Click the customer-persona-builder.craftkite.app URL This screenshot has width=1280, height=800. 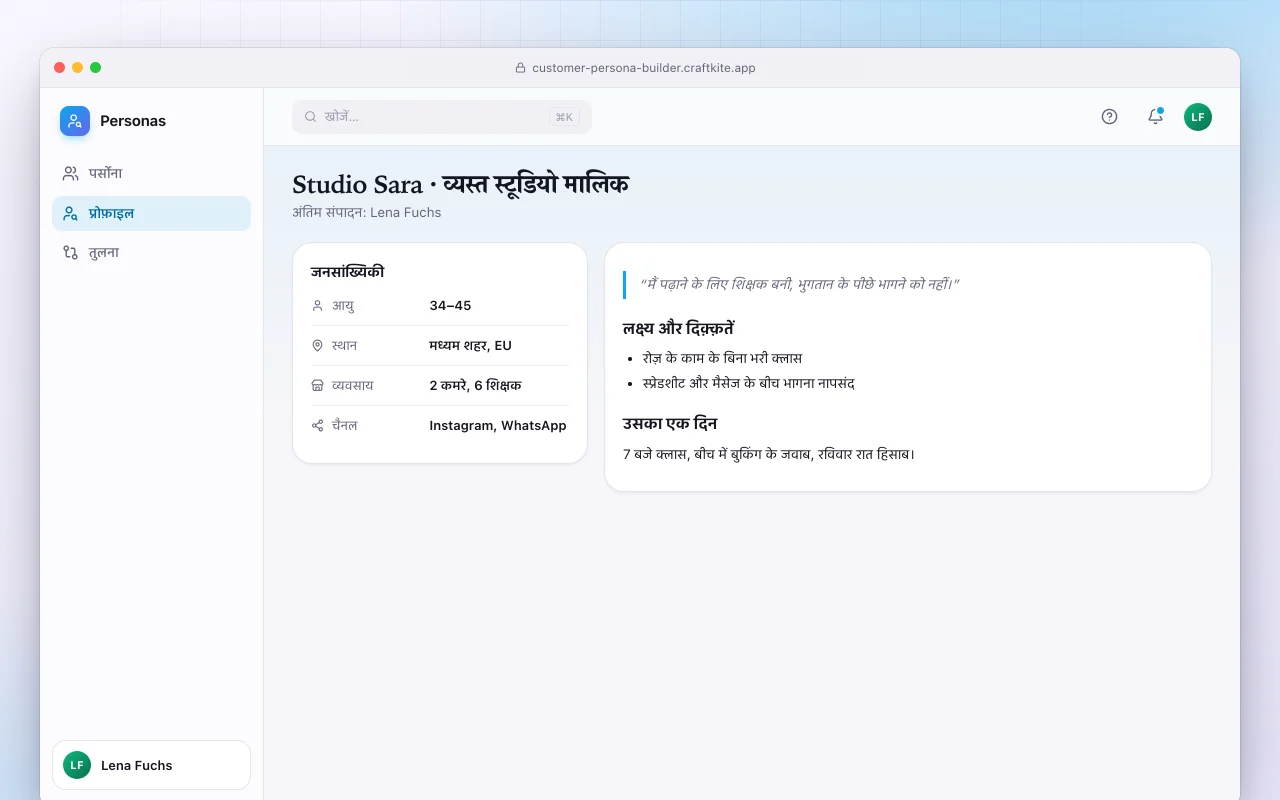644,68
